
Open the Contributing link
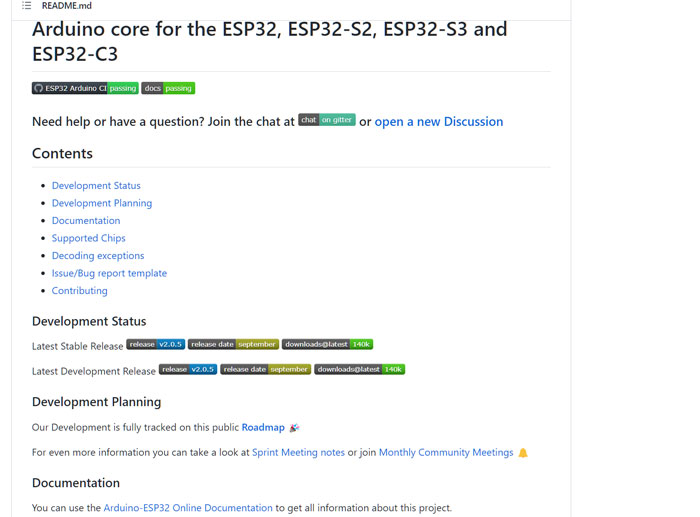point(79,291)
